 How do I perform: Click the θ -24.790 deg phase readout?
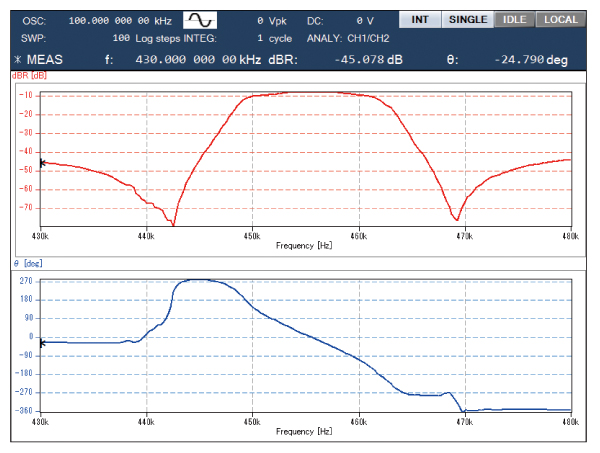(530, 60)
